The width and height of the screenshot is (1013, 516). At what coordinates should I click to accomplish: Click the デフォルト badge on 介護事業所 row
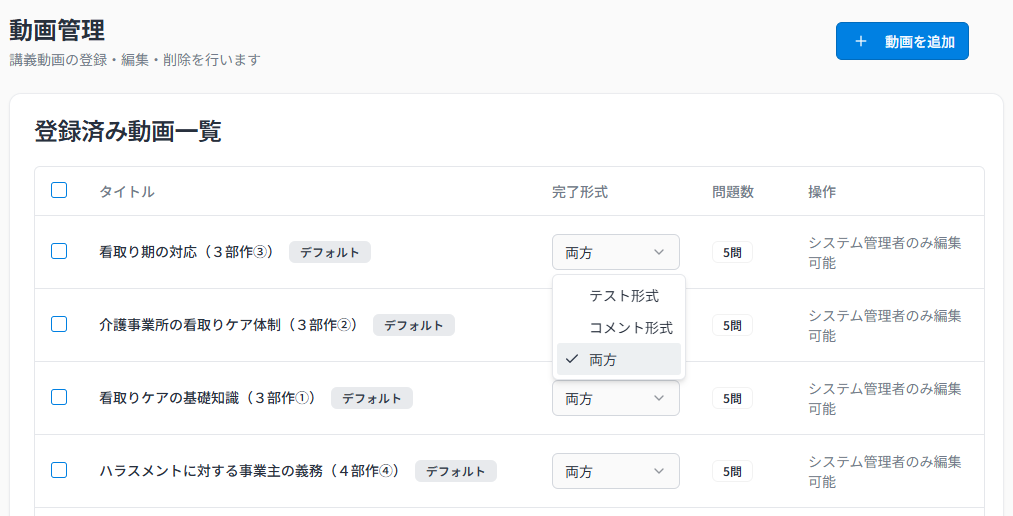(x=413, y=325)
